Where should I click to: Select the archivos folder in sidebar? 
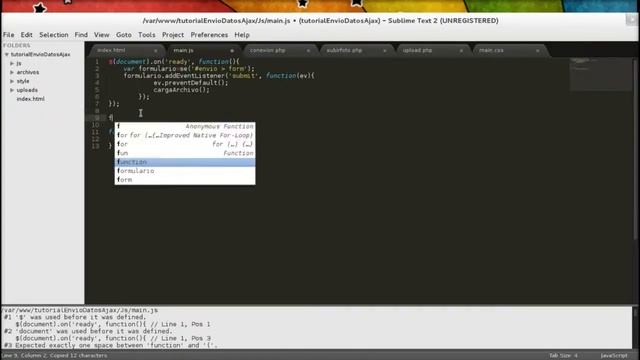pos(28,72)
